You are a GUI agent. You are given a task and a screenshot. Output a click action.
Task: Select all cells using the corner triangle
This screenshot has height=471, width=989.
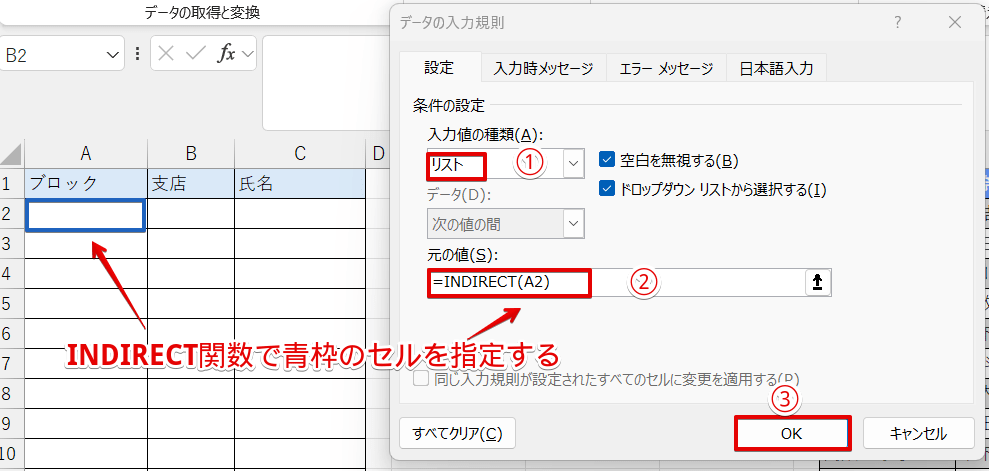(12, 154)
